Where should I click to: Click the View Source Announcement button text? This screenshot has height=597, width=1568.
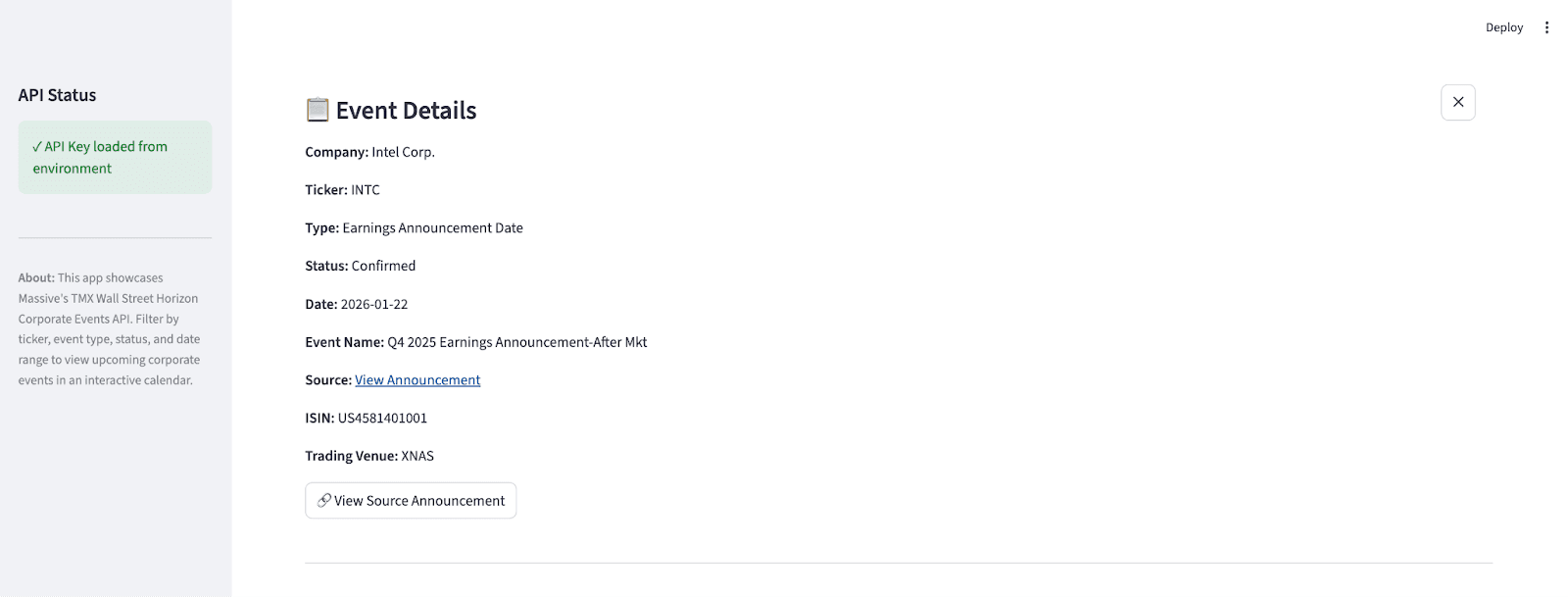[419, 501]
